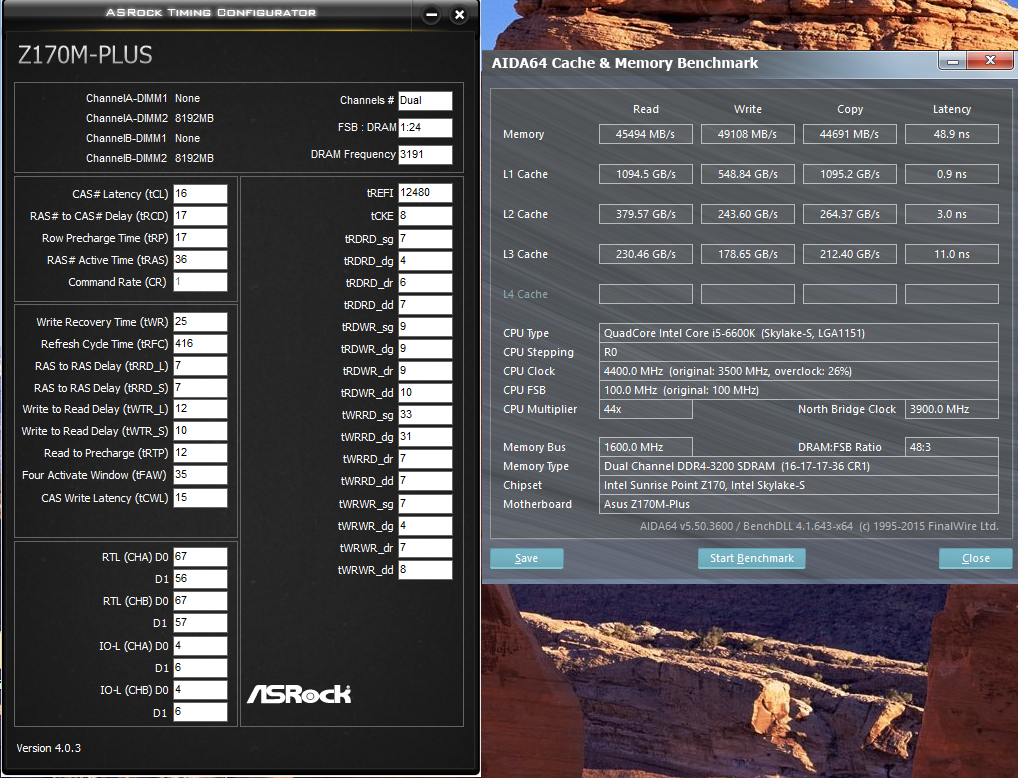Click Memory Bus value 1600.0 MHz
The width and height of the screenshot is (1018, 778).
tap(645, 447)
